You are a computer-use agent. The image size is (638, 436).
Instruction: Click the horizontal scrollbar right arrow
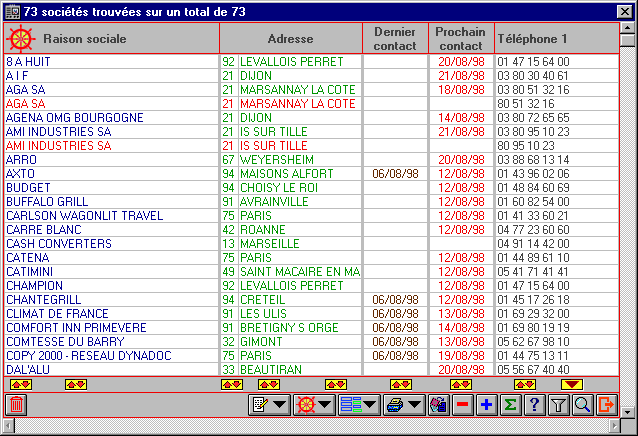coord(614,426)
